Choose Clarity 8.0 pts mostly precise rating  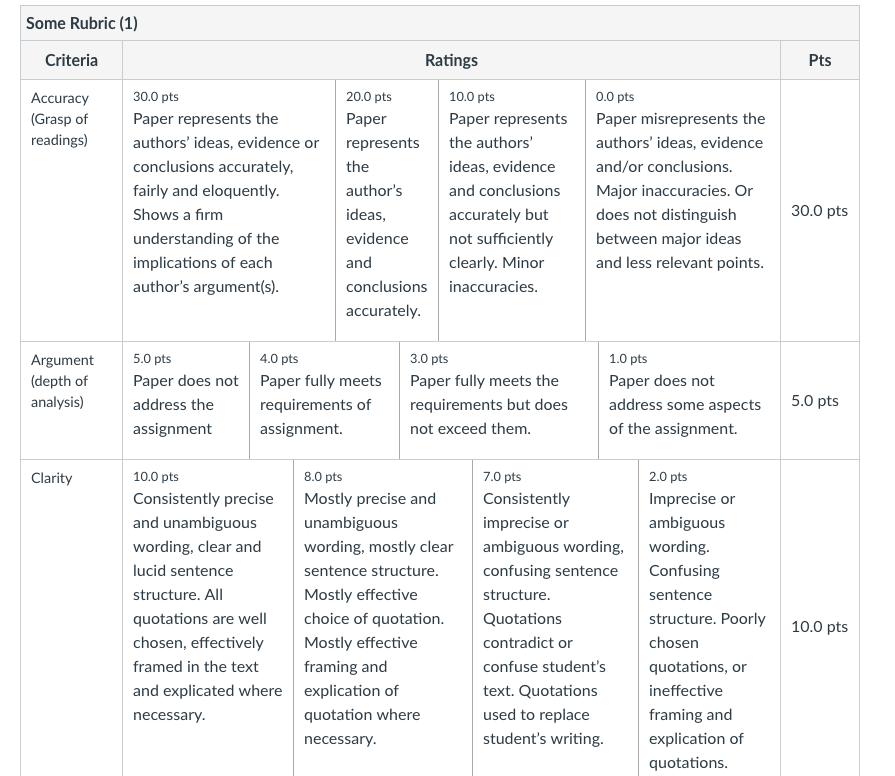[x=383, y=618]
